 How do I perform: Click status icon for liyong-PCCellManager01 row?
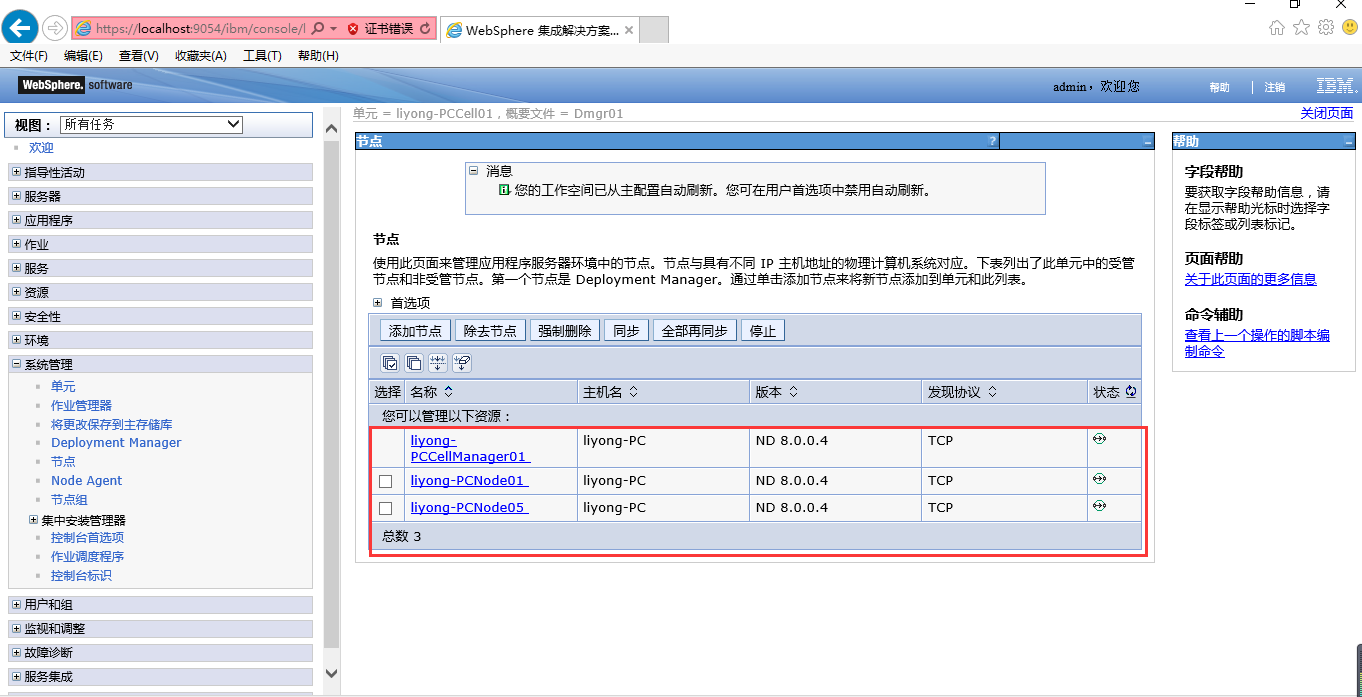pyautogui.click(x=1099, y=439)
